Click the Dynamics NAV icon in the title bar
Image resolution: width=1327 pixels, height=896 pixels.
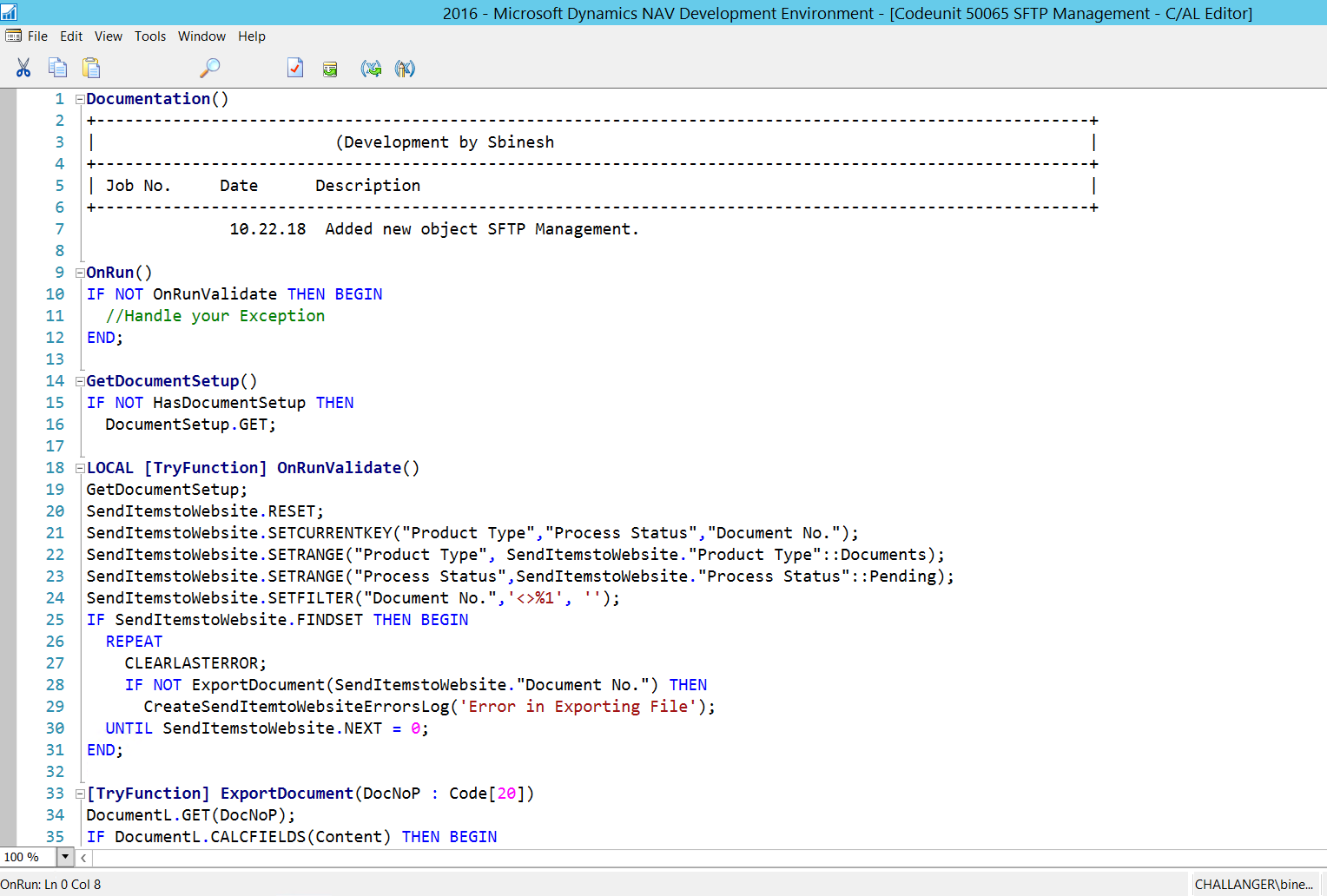pyautogui.click(x=10, y=11)
